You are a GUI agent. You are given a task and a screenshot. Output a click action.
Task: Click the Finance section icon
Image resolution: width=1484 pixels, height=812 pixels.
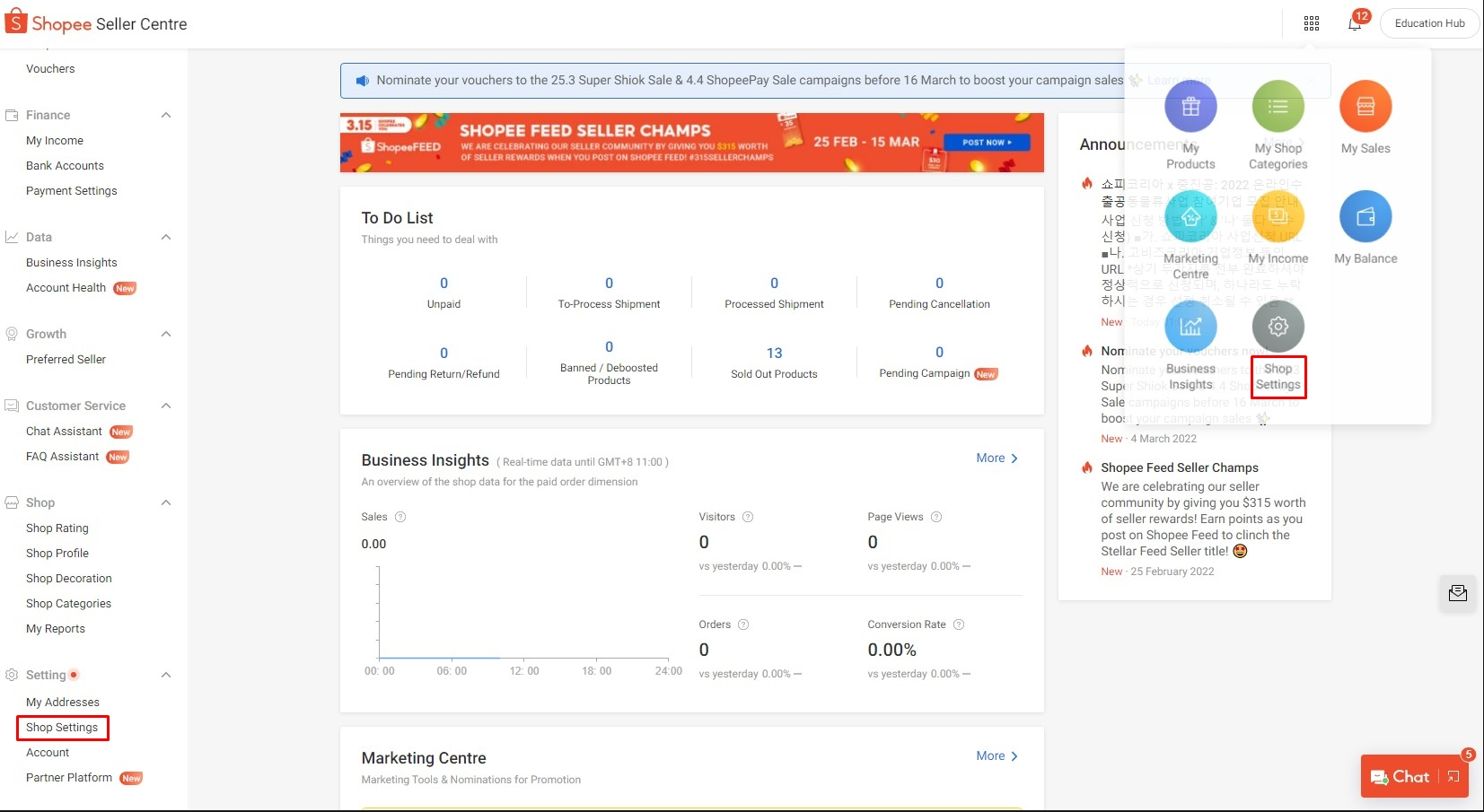(x=12, y=115)
